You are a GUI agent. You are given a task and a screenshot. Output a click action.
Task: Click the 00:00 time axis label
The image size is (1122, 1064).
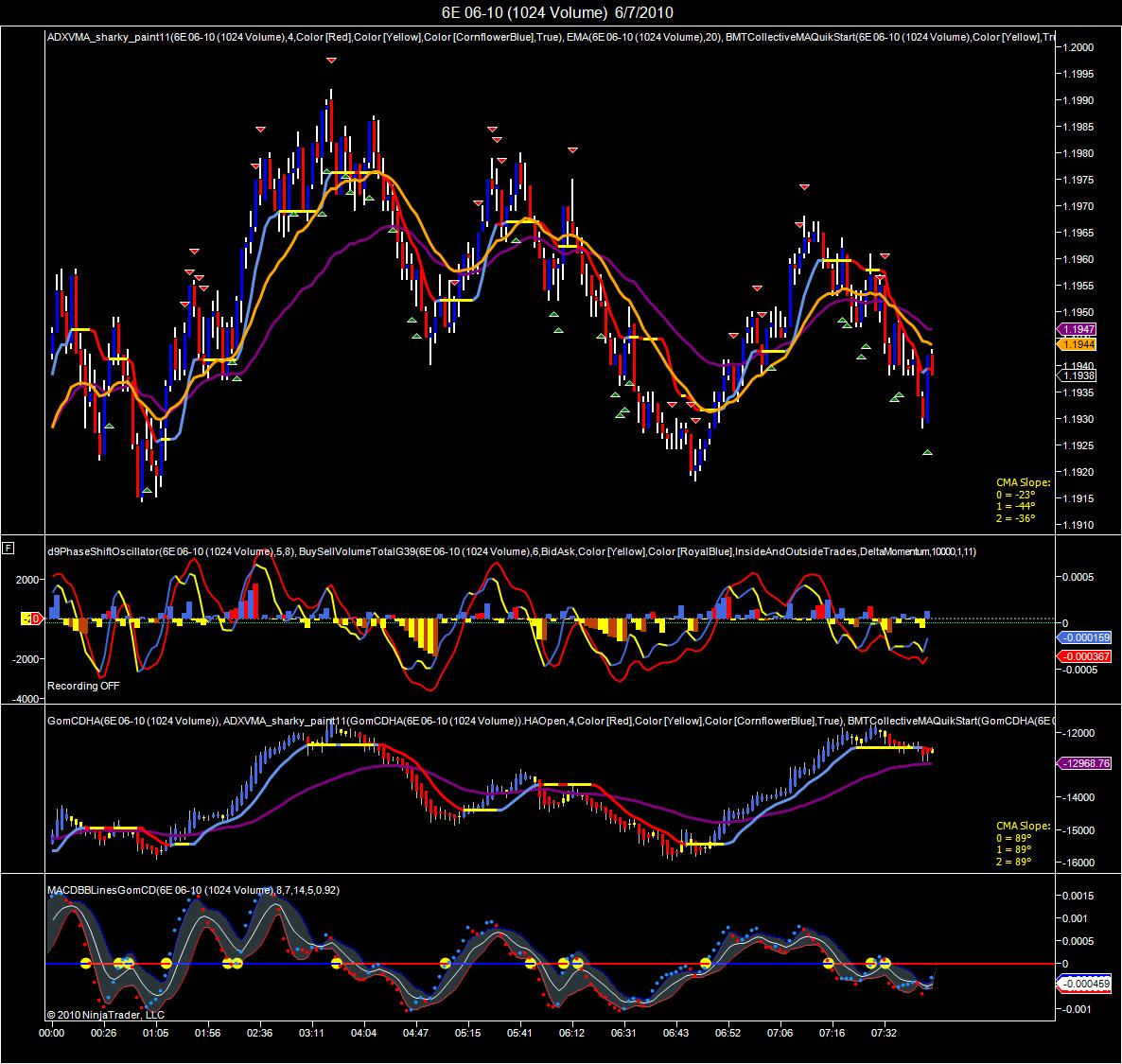(x=51, y=1033)
